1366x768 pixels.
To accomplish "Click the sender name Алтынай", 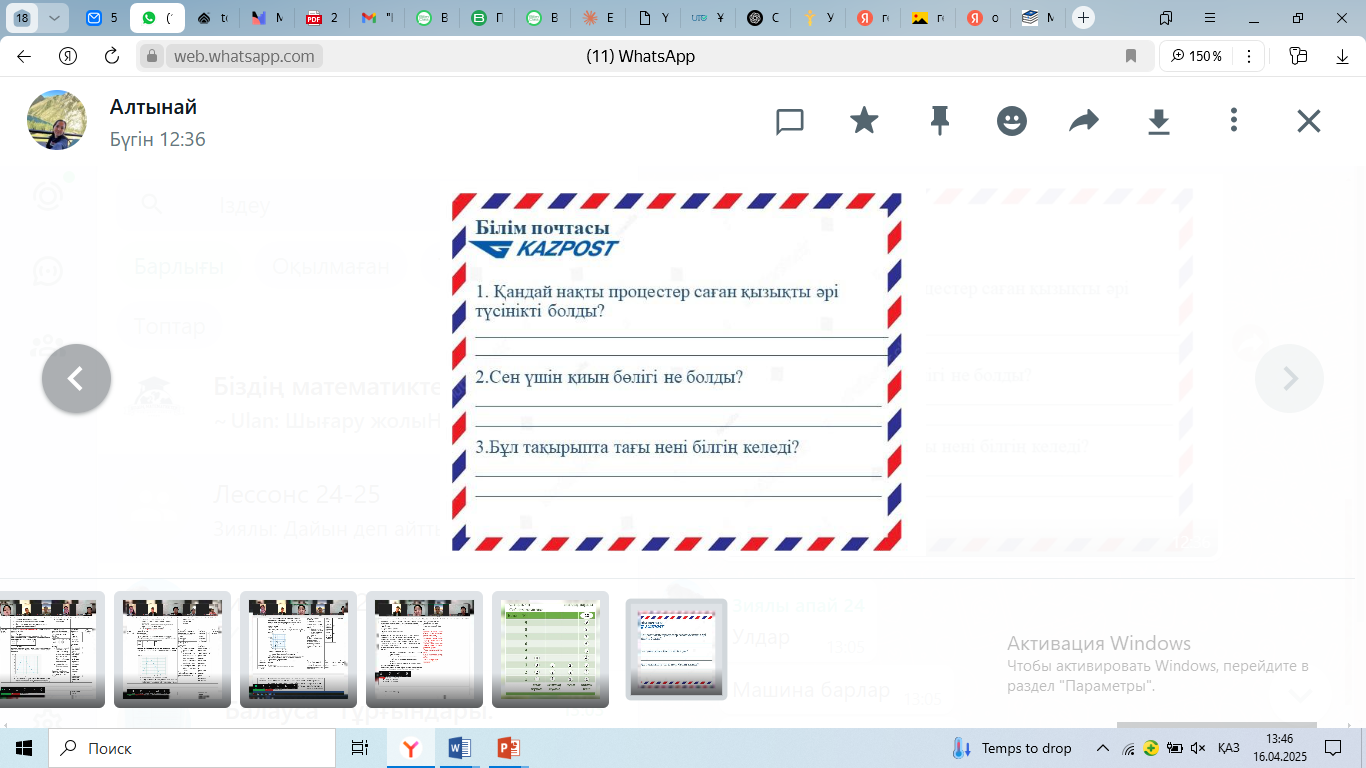I will (153, 107).
